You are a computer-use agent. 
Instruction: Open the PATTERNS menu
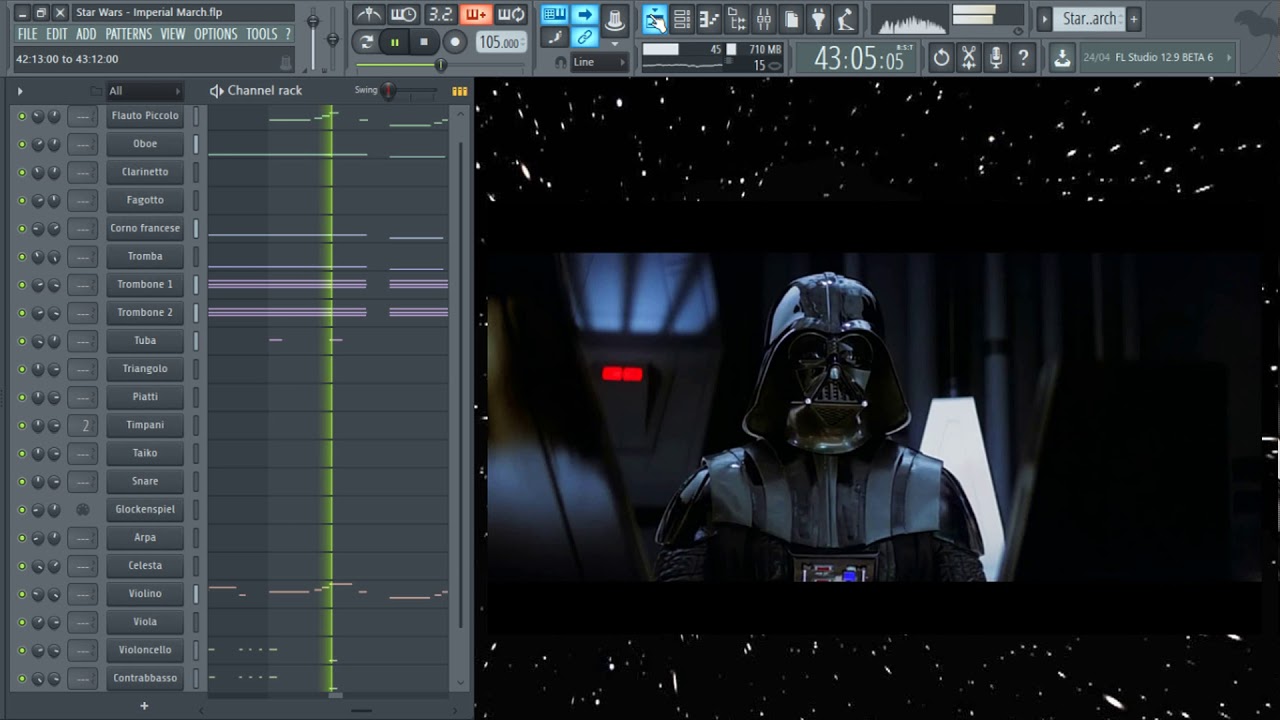[129, 34]
